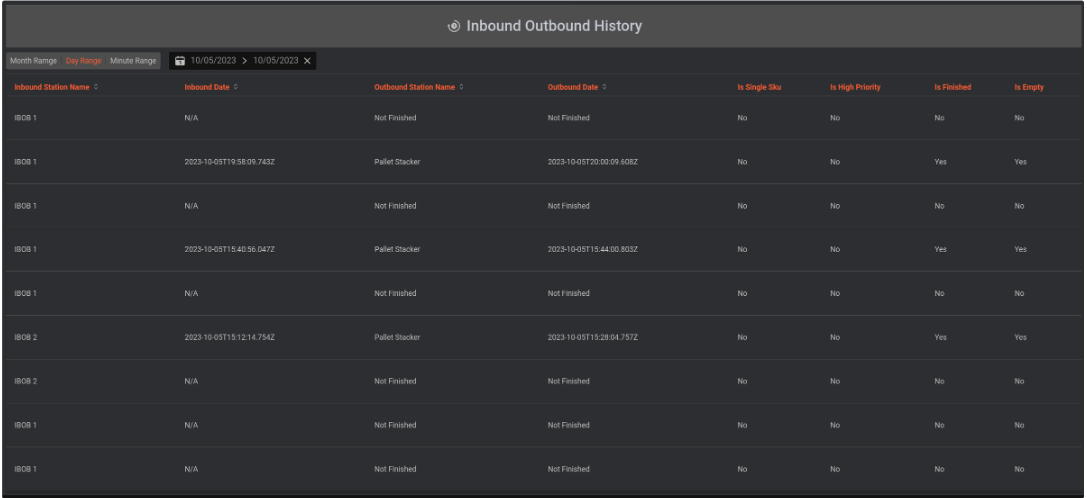Select outbound date 2023-10-05T15:28:04.757Z cell
The image size is (1087, 498).
coord(593,338)
